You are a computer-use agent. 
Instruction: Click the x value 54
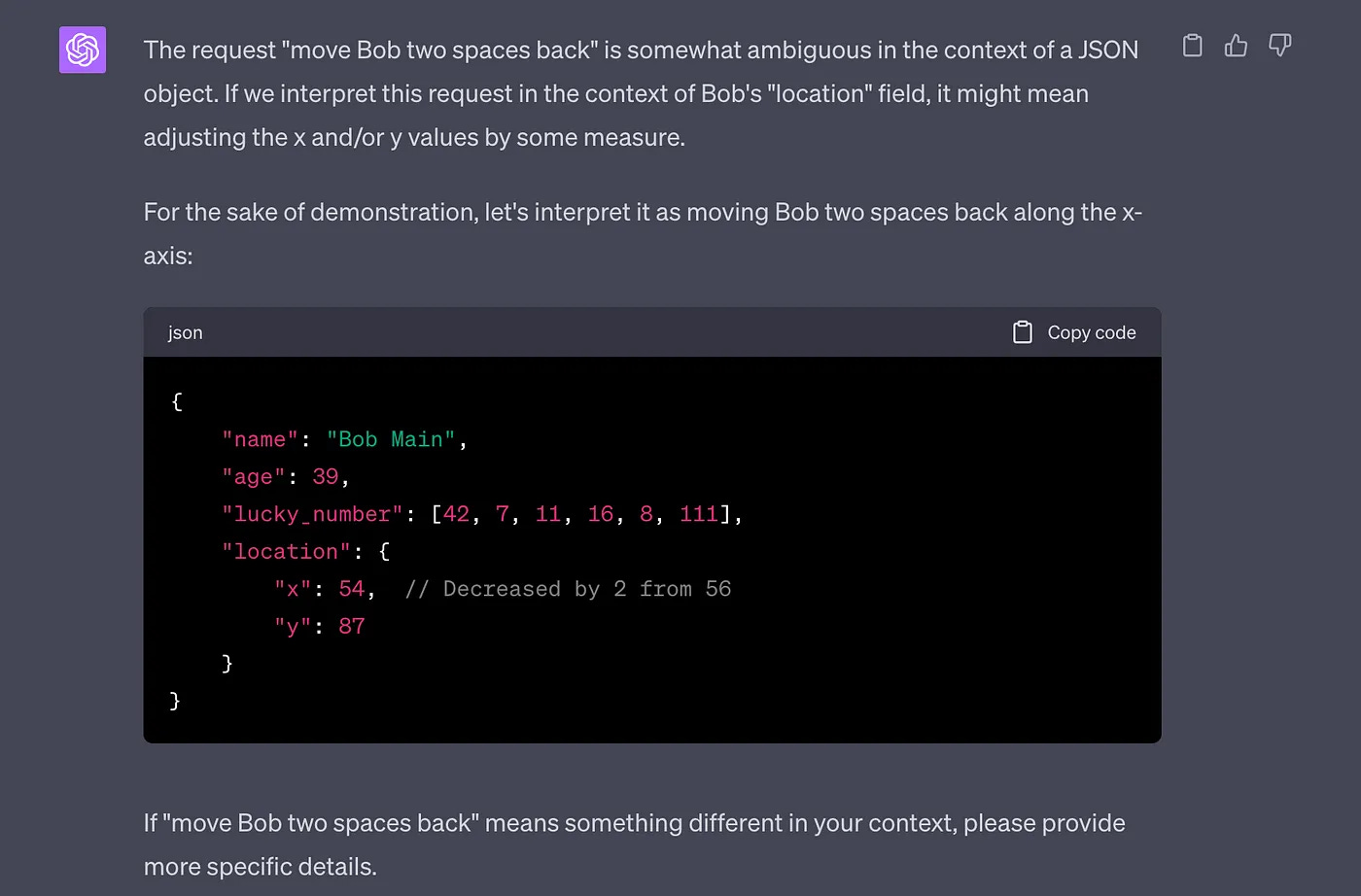click(x=351, y=589)
